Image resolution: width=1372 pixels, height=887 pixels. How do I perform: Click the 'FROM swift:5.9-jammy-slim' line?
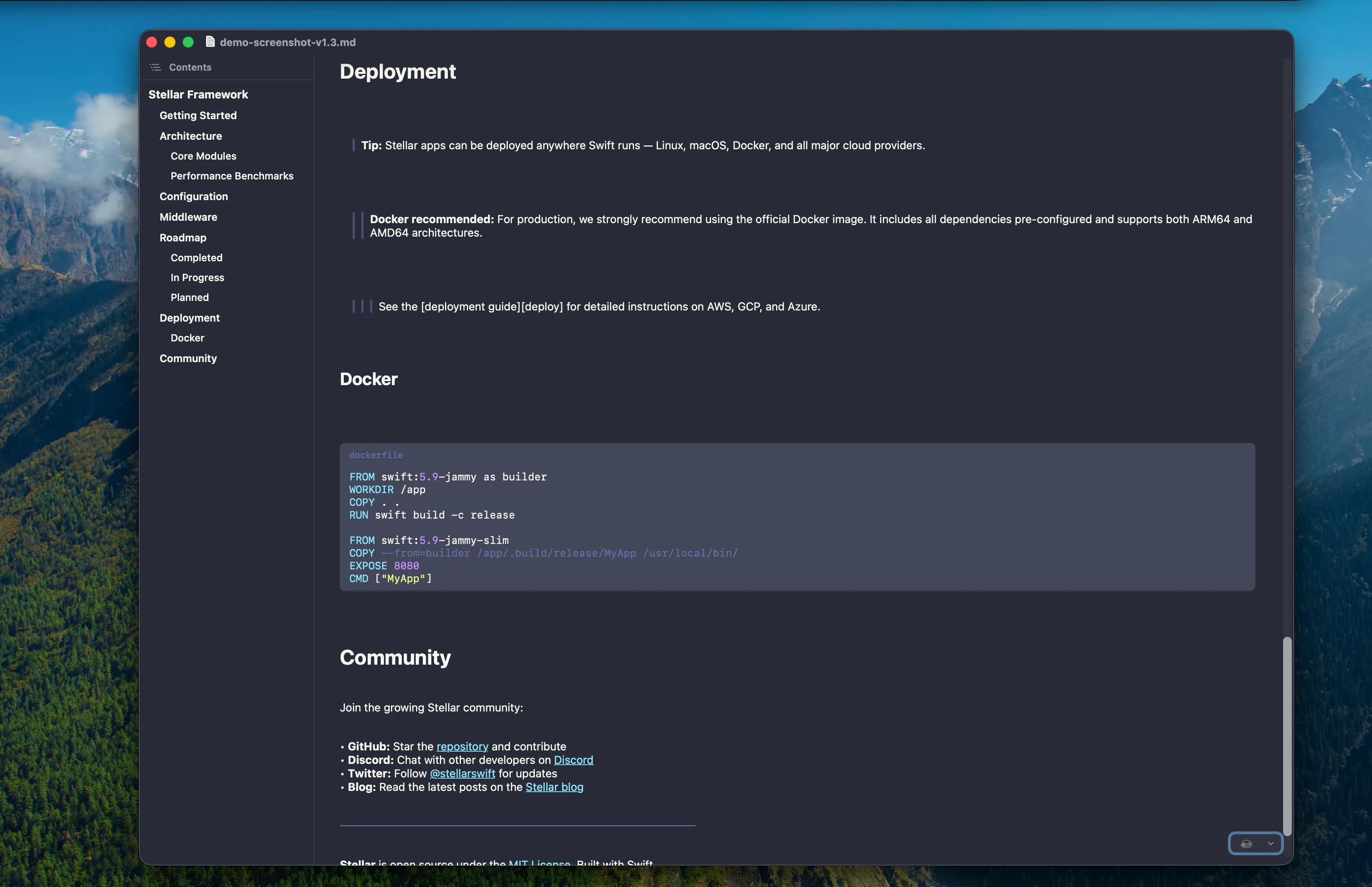429,540
